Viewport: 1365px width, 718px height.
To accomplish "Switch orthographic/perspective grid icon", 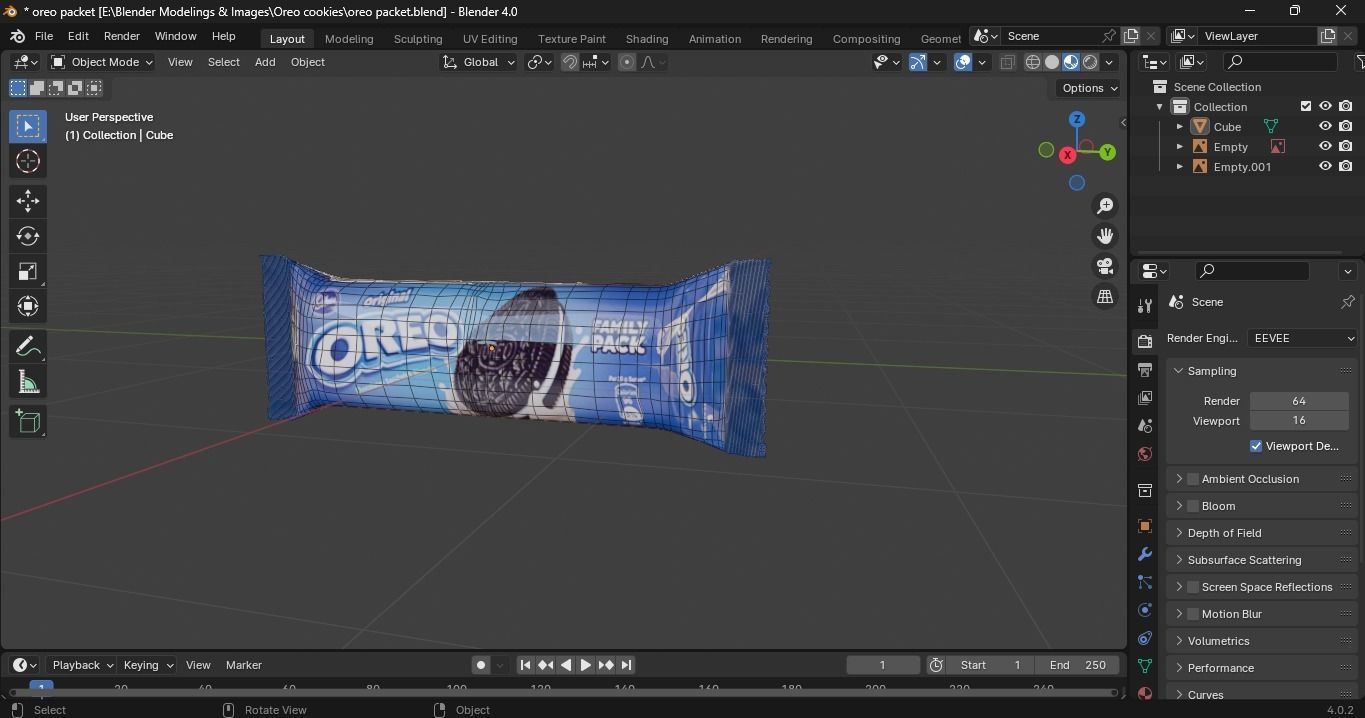I will 1105,297.
